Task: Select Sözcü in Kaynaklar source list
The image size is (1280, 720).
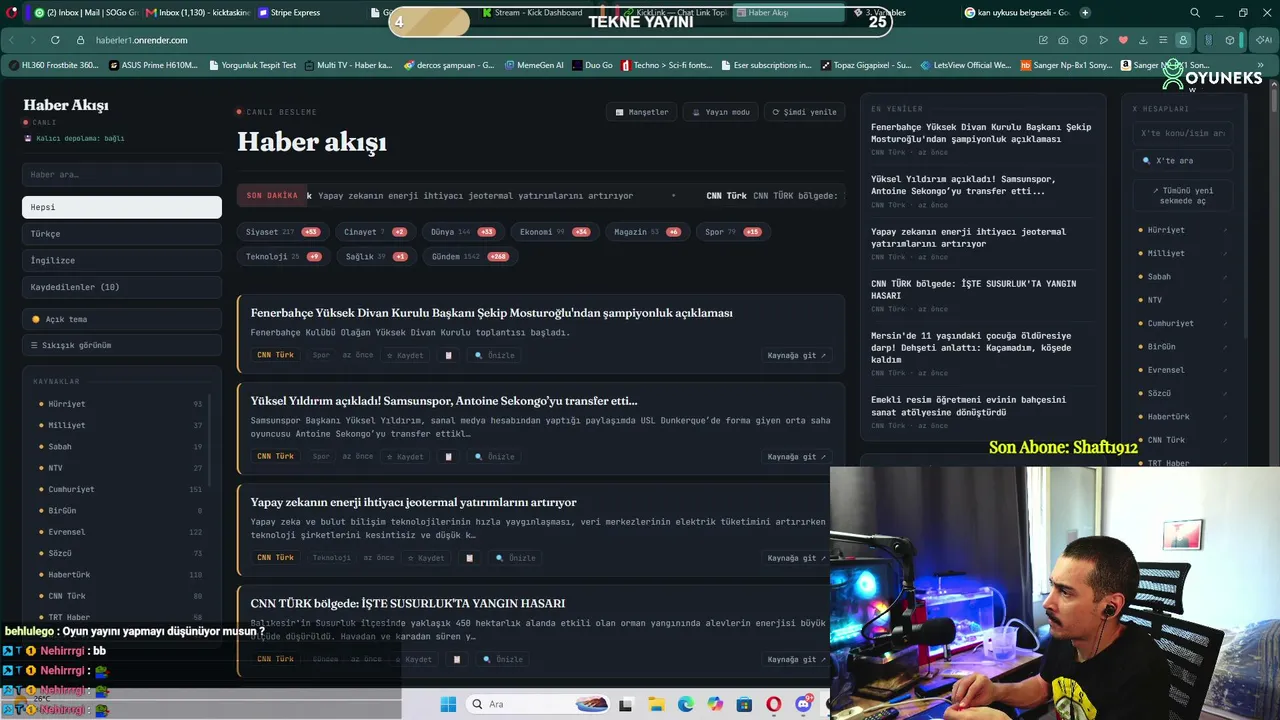Action: point(120,553)
